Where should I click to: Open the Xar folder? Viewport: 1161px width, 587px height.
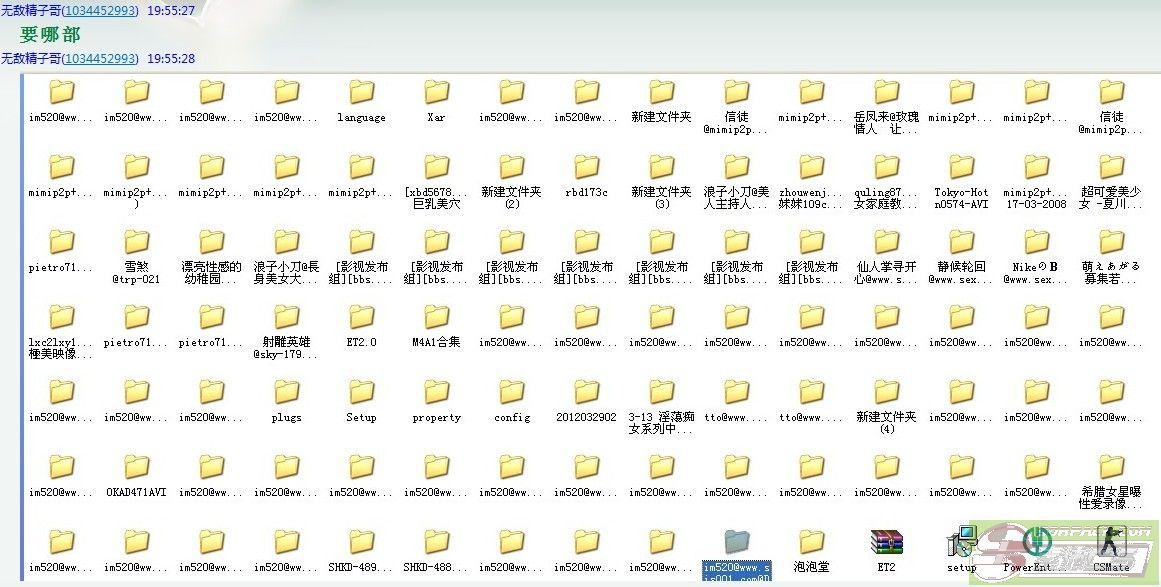pos(436,93)
